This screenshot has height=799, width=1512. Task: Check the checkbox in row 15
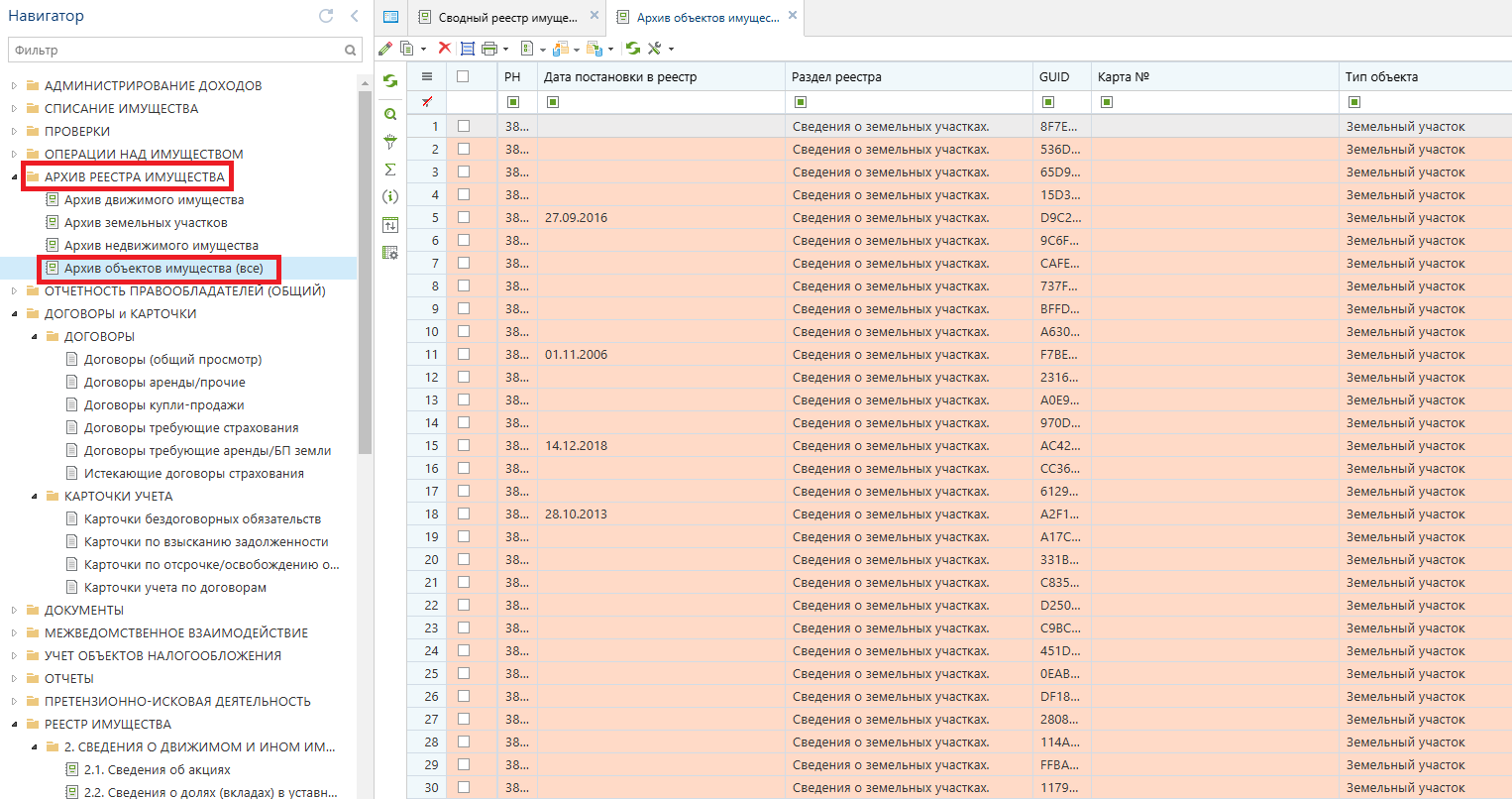(x=464, y=445)
